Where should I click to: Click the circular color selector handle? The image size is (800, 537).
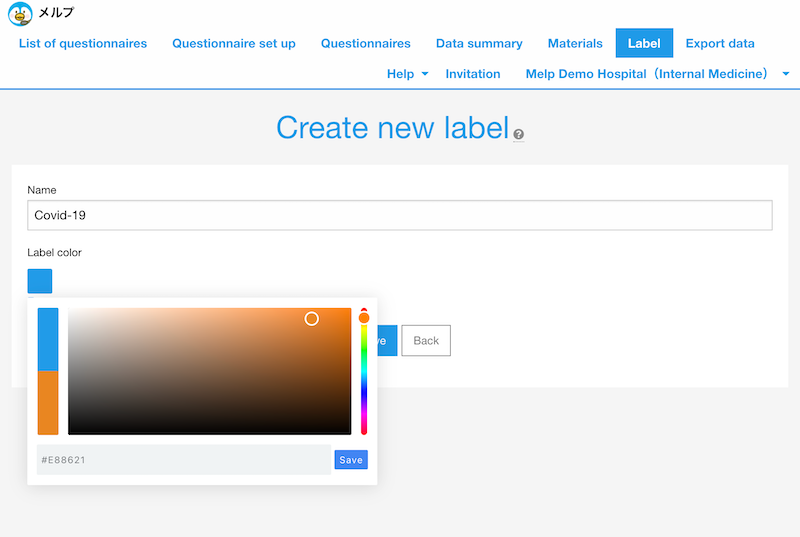312,319
